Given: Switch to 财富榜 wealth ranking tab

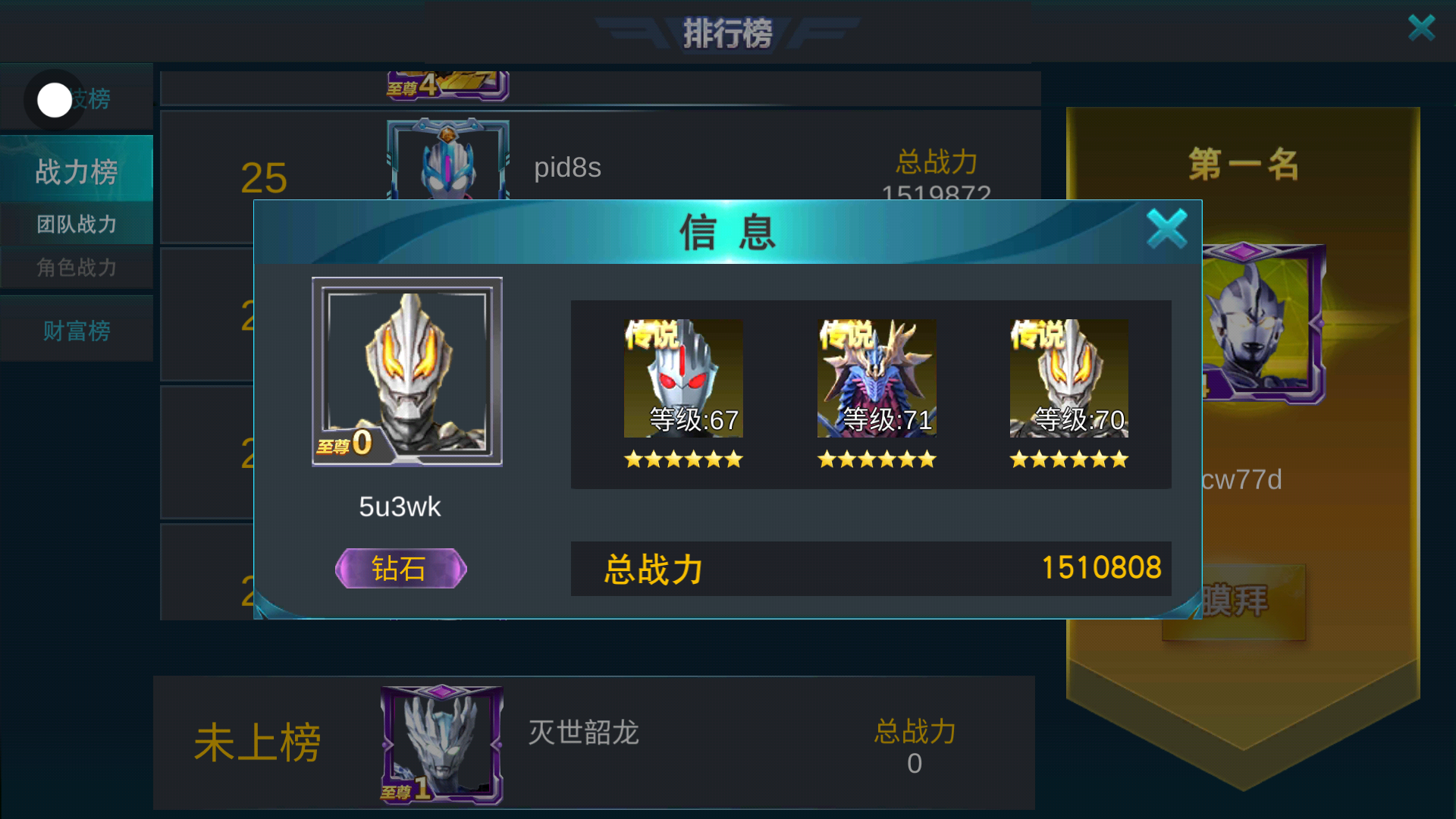Looking at the screenshot, I should tap(77, 331).
